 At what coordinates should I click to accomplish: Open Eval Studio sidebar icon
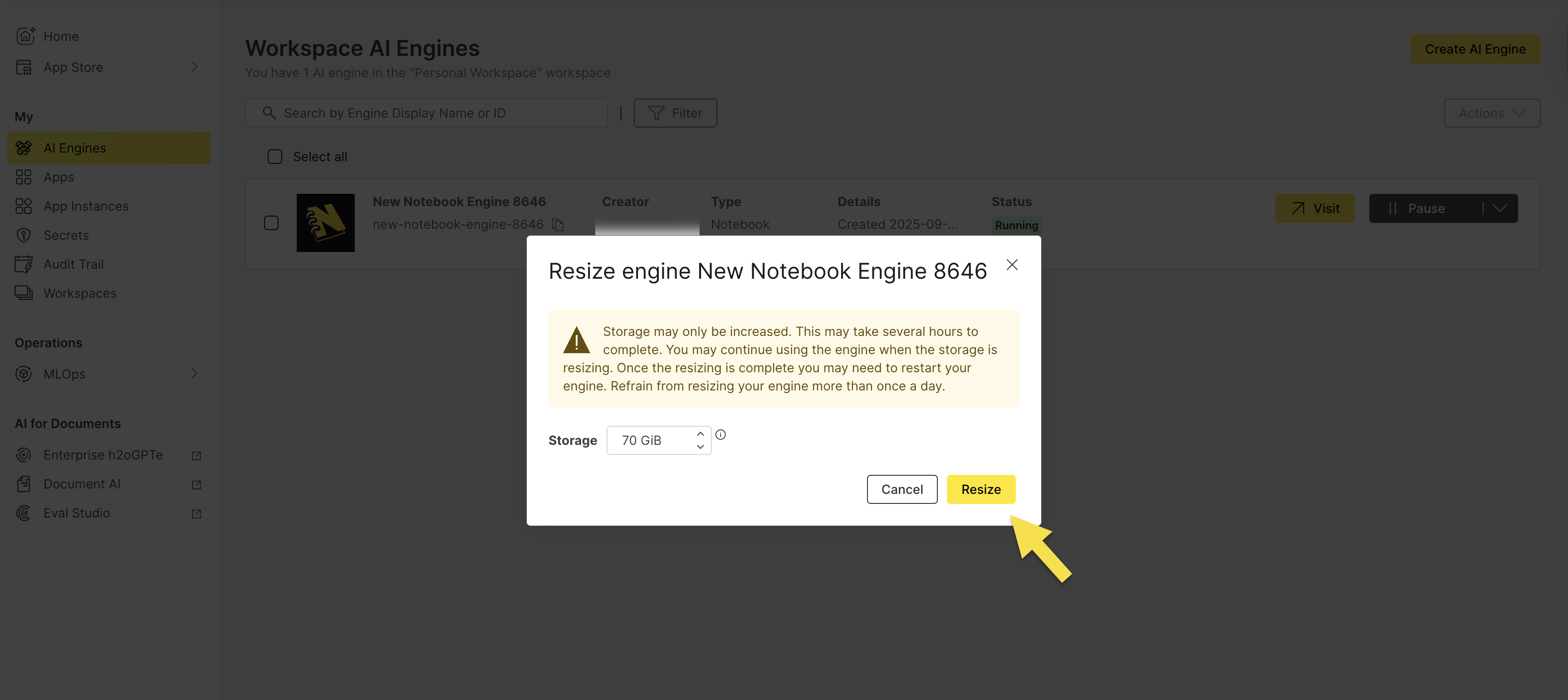point(24,513)
